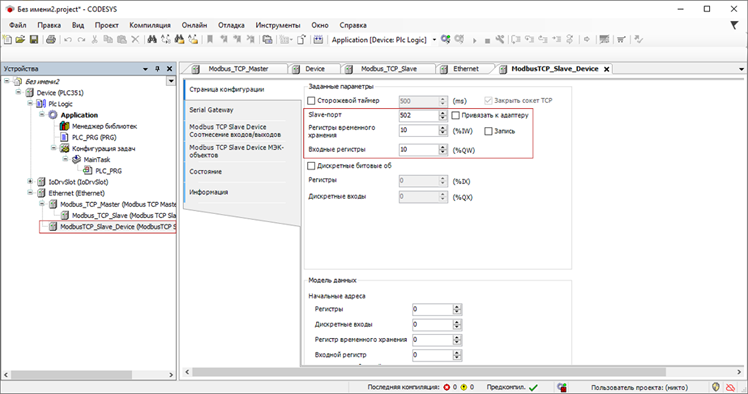The image size is (748, 394).
Task: Close the ModbusTCP_Slave_Device tab
Action: coord(606,69)
